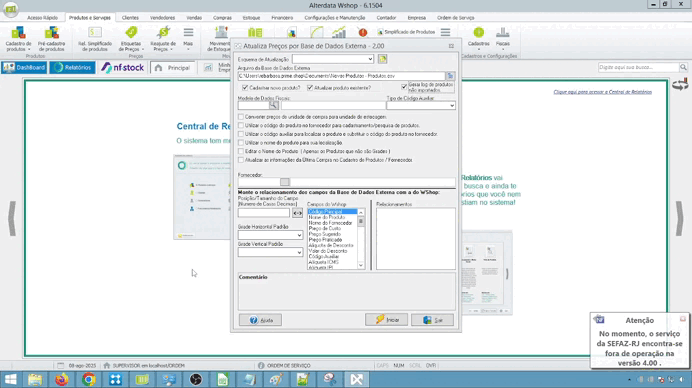Click search magnifier in top search box
The height and width of the screenshot is (388, 692).
(x=683, y=67)
